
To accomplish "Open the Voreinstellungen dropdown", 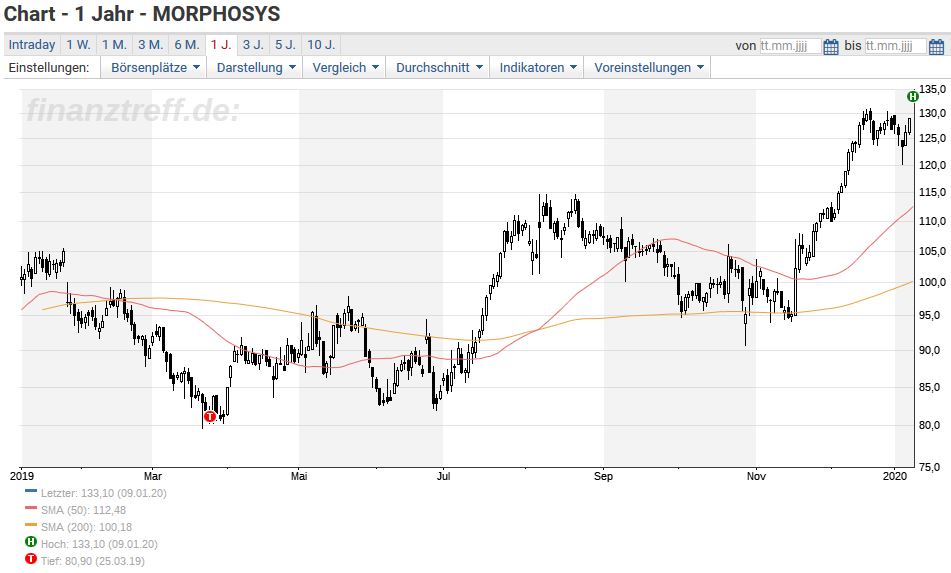I will pyautogui.click(x=648, y=67).
